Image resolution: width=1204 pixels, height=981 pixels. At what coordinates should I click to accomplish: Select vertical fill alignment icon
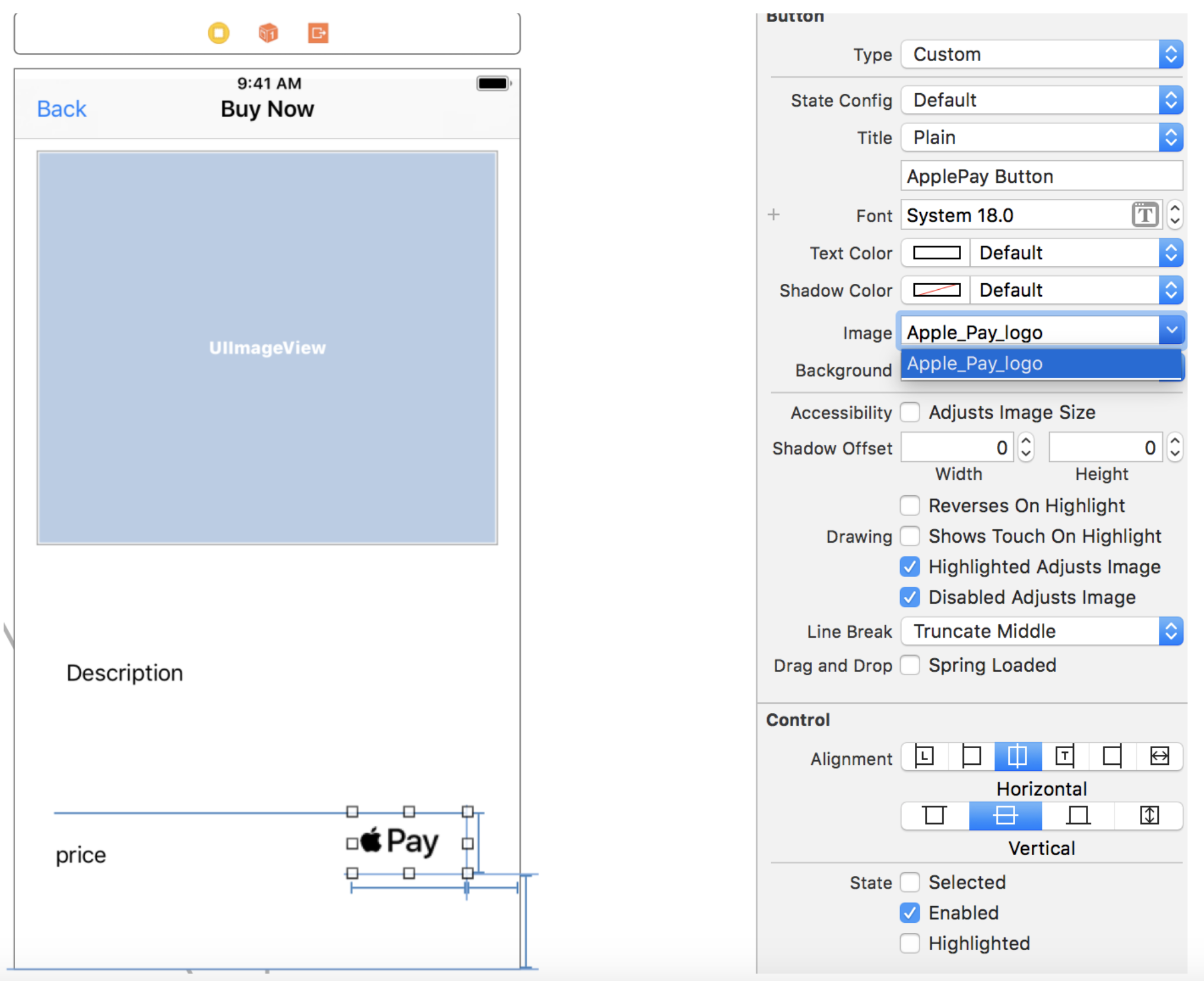[x=1149, y=816]
